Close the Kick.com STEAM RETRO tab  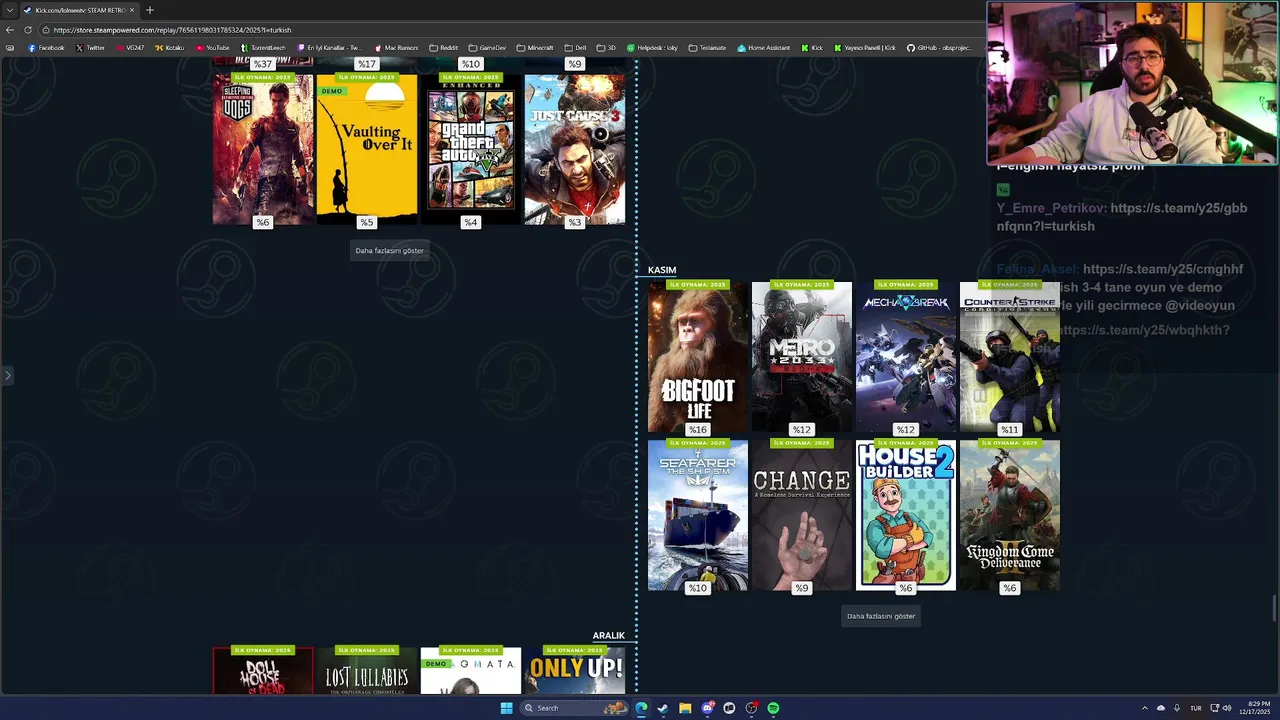[133, 10]
